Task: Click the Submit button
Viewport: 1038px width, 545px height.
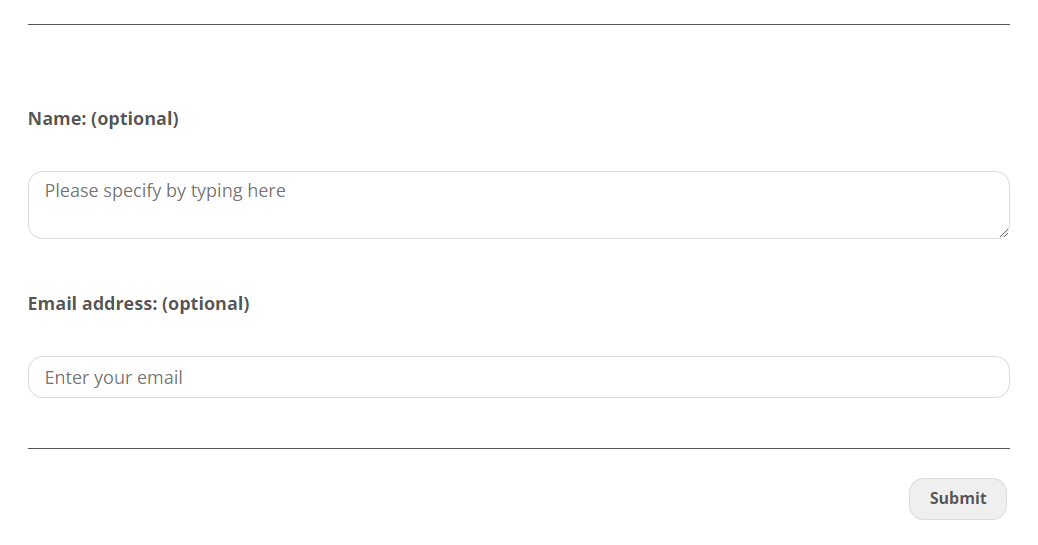Action: pyautogui.click(x=957, y=498)
